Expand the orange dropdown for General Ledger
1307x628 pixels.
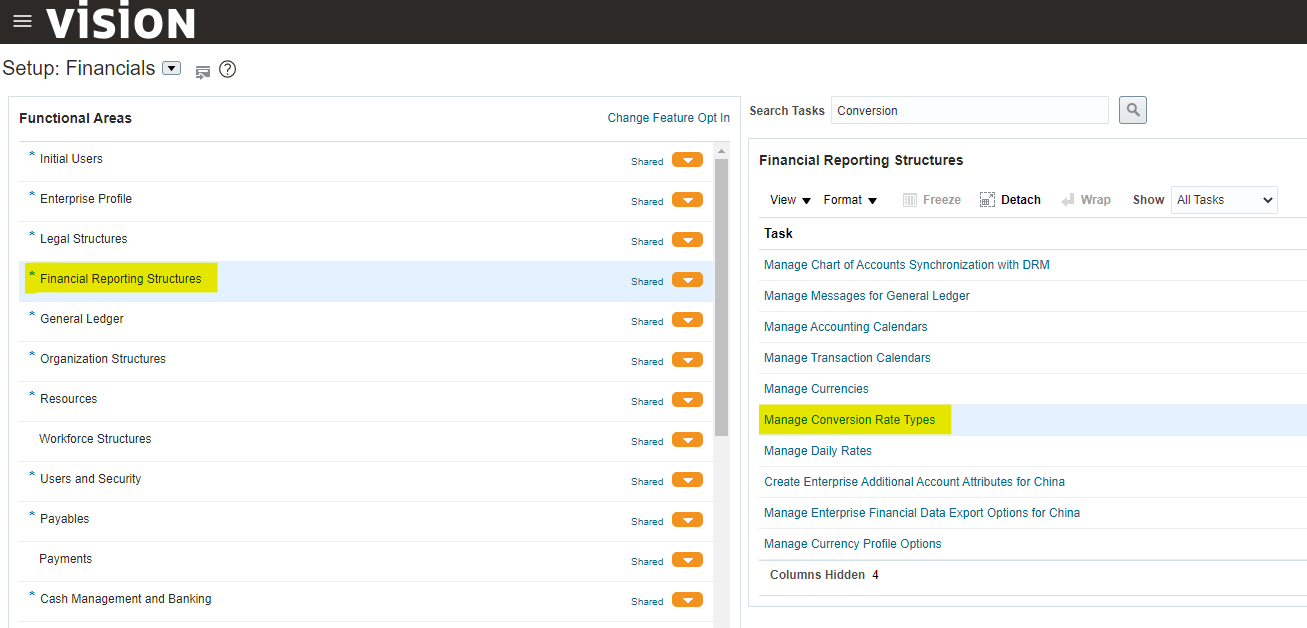[x=687, y=320]
